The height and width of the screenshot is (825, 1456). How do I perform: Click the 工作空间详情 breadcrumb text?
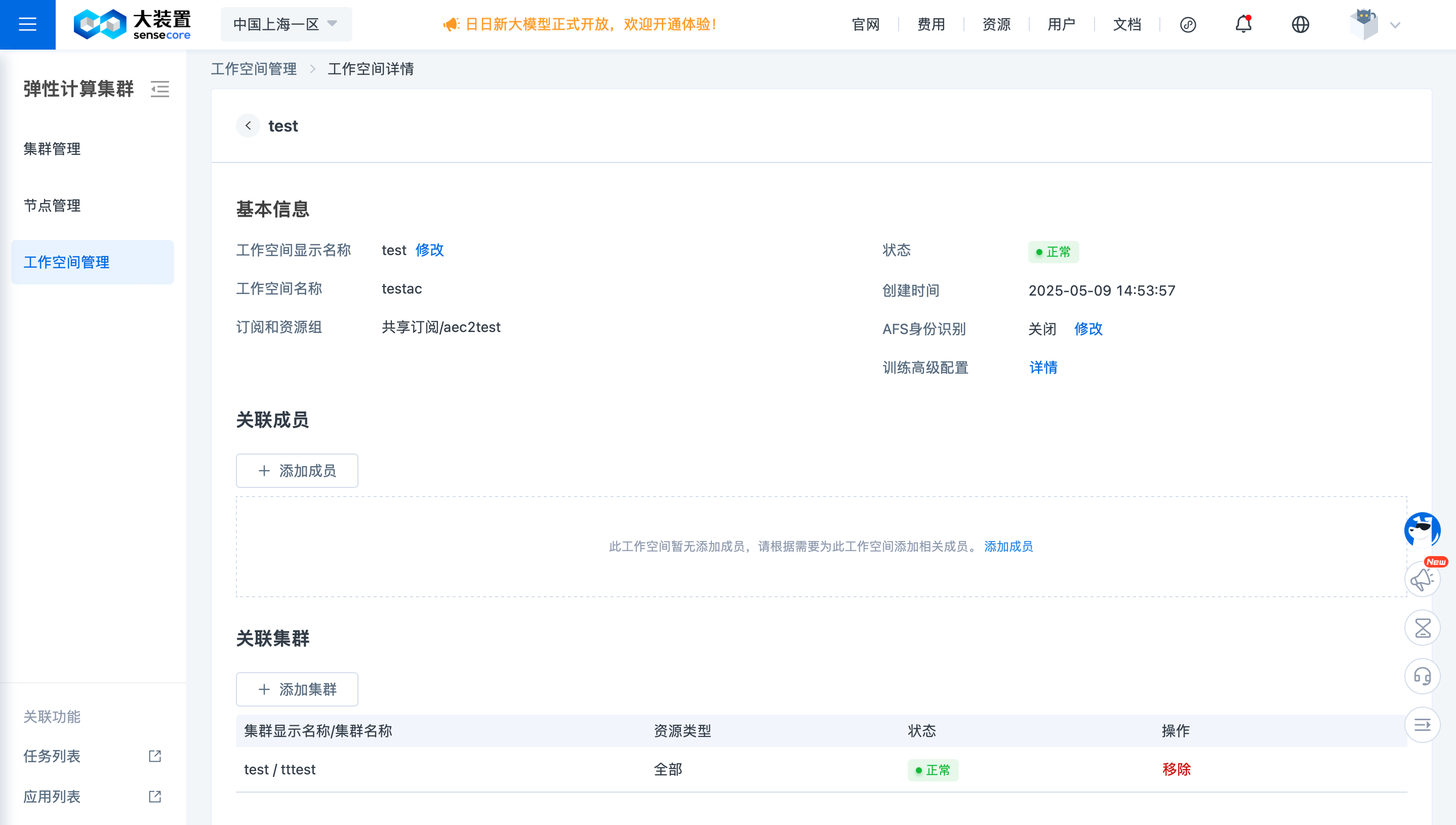371,68
